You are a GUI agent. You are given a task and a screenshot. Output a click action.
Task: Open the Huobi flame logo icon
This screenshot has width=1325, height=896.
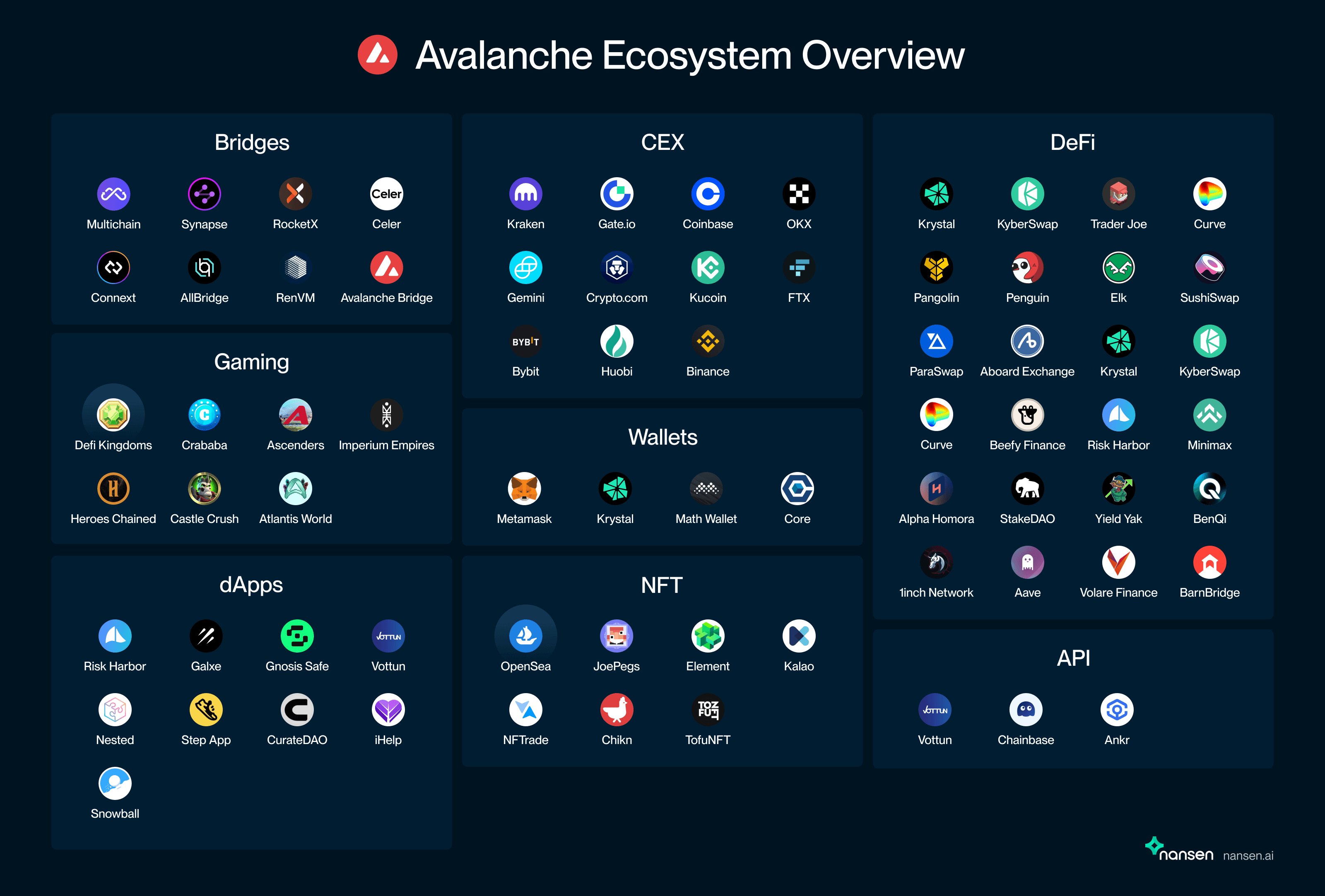(617, 342)
